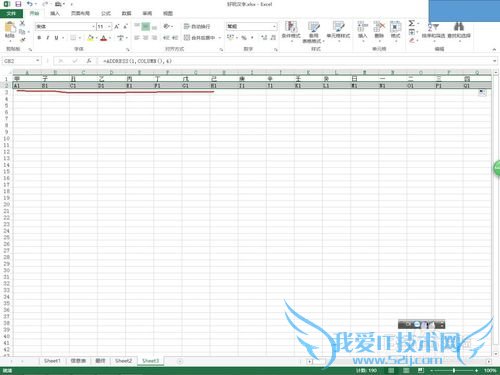Toggle middle vertical alignment

[x=146, y=26]
